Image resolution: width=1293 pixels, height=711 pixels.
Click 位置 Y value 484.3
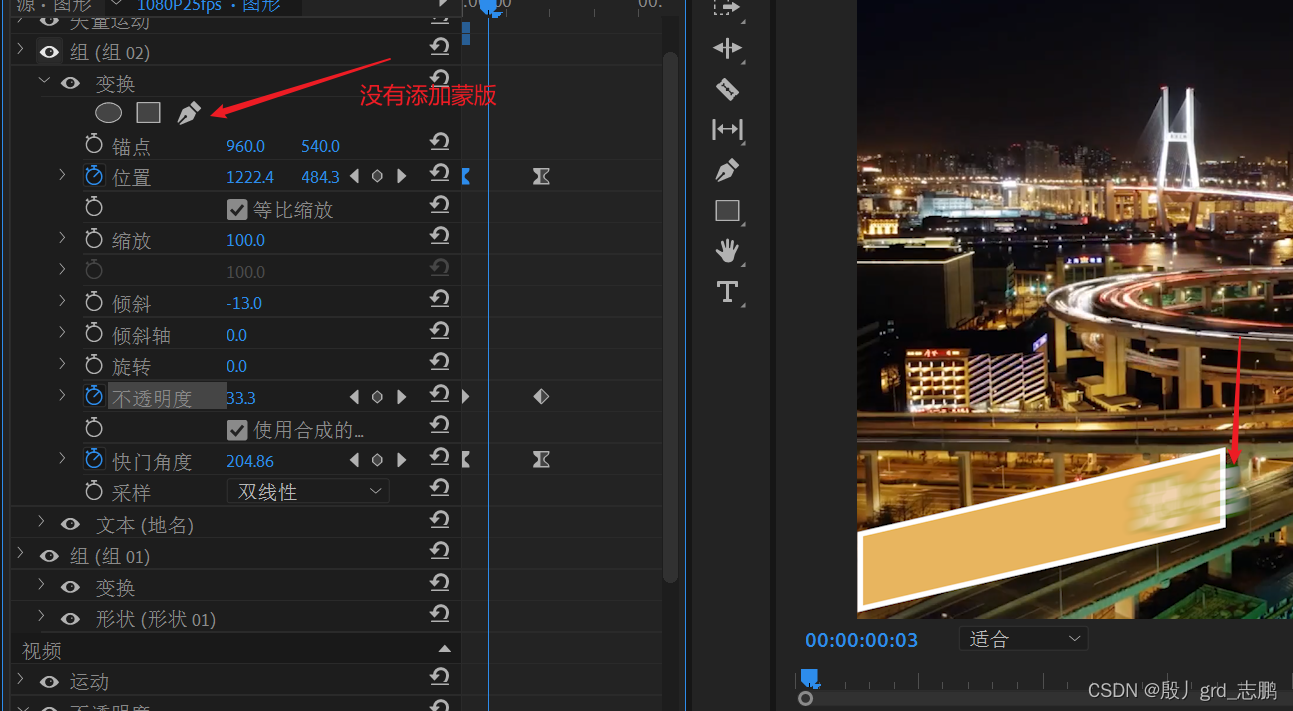pyautogui.click(x=320, y=177)
